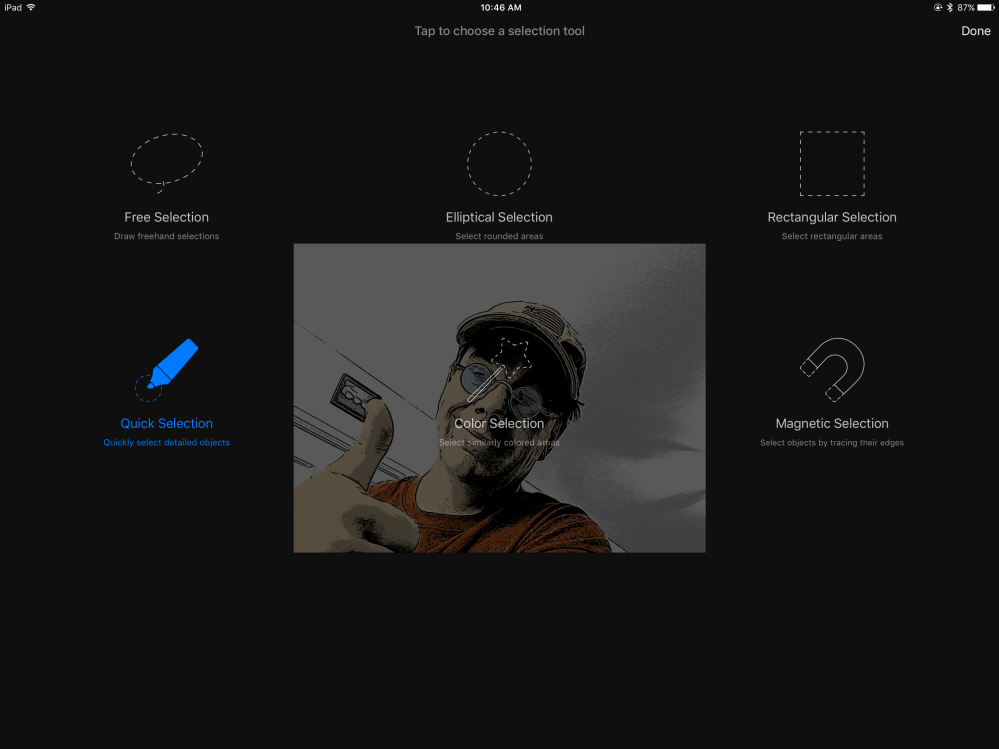
Task: Open the Elliptical Selection tool by its name
Action: coord(499,217)
